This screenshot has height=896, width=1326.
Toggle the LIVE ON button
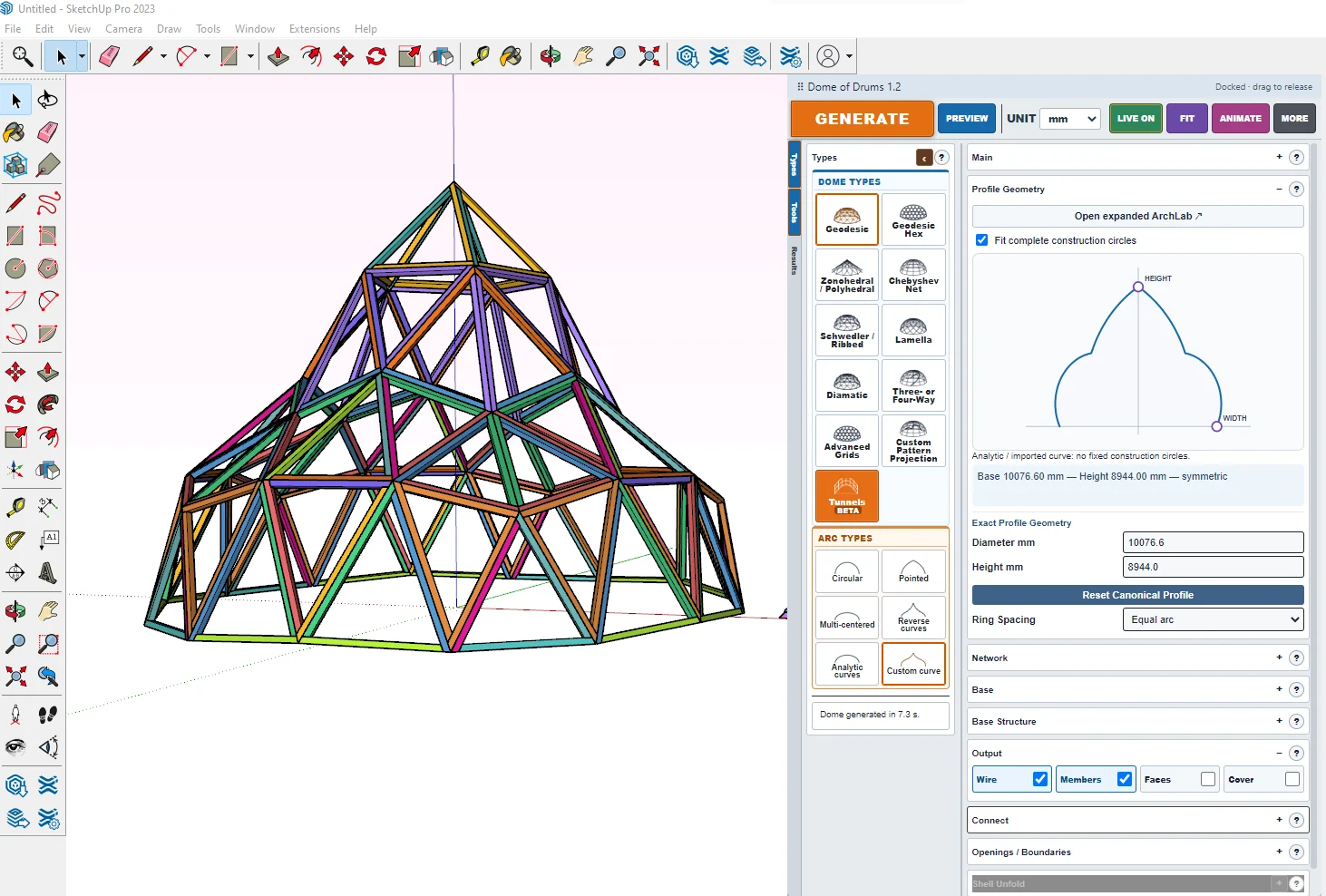(x=1136, y=119)
